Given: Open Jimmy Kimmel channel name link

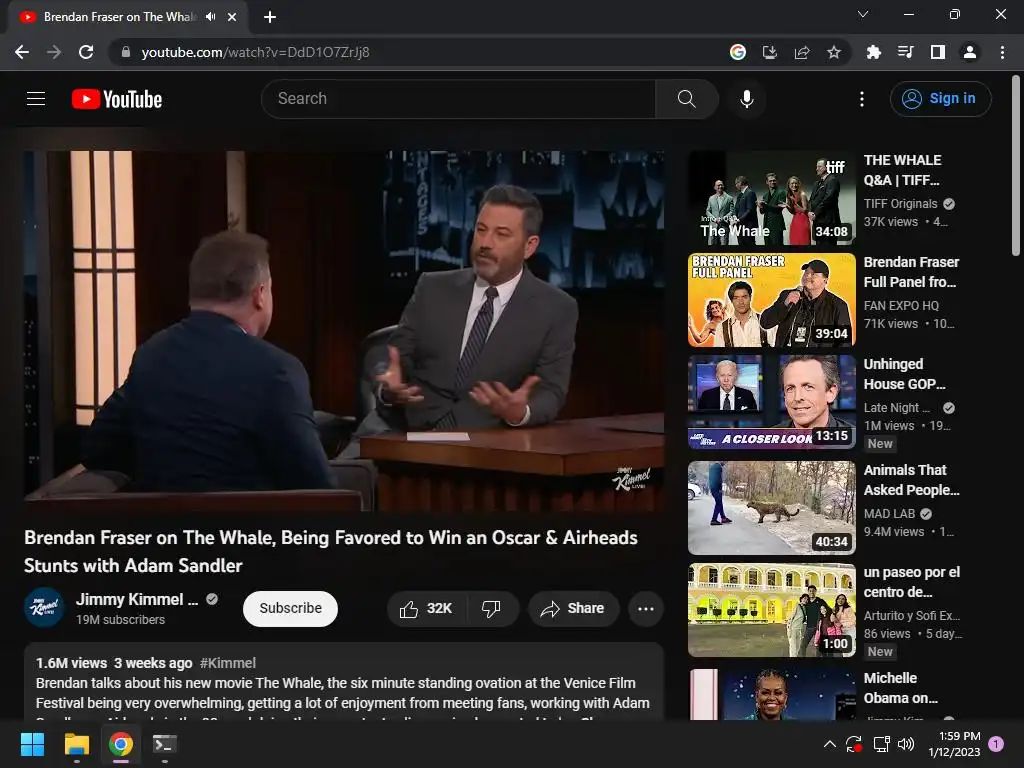Looking at the screenshot, I should click(x=137, y=600).
